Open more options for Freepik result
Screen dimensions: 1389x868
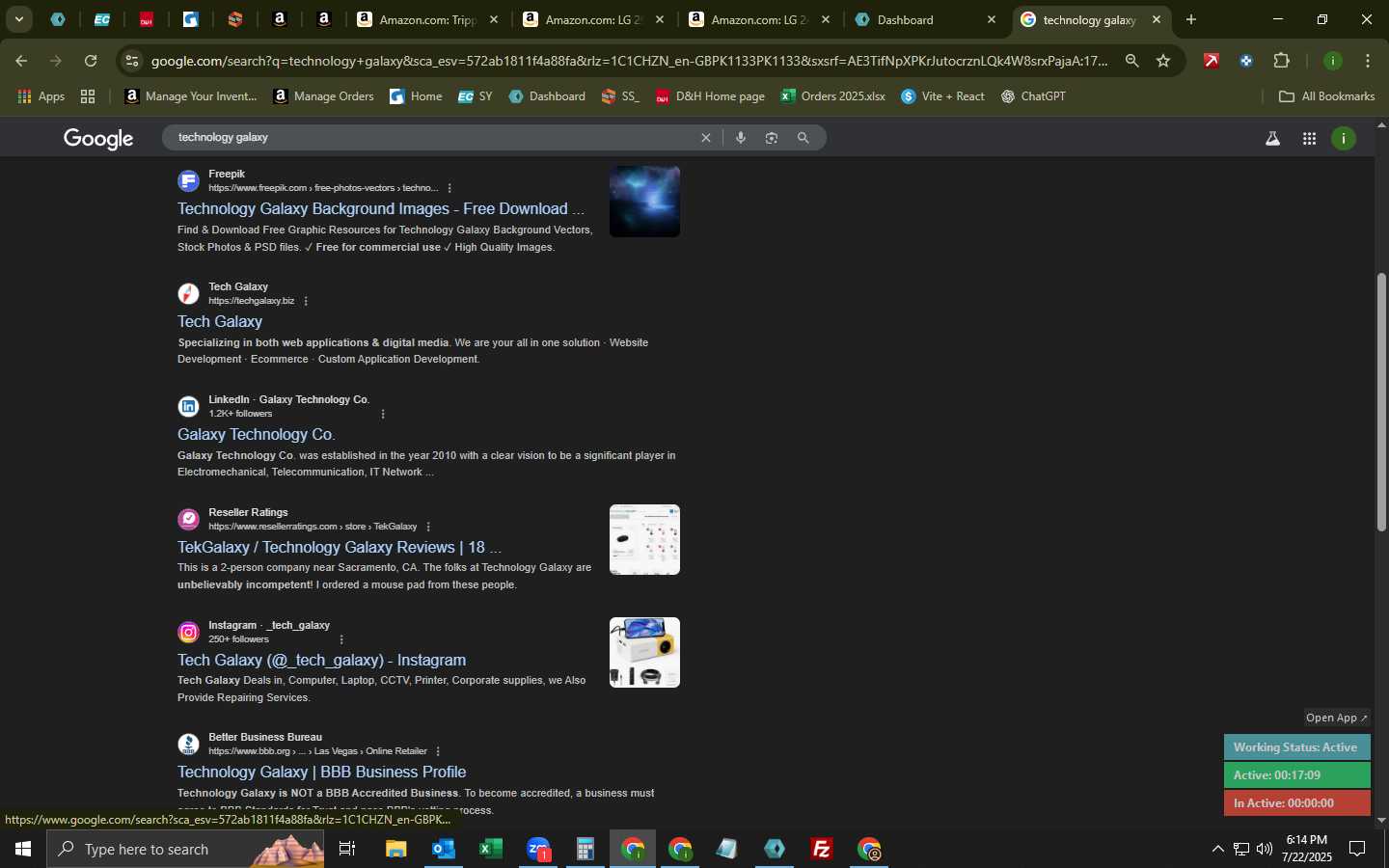tap(449, 188)
